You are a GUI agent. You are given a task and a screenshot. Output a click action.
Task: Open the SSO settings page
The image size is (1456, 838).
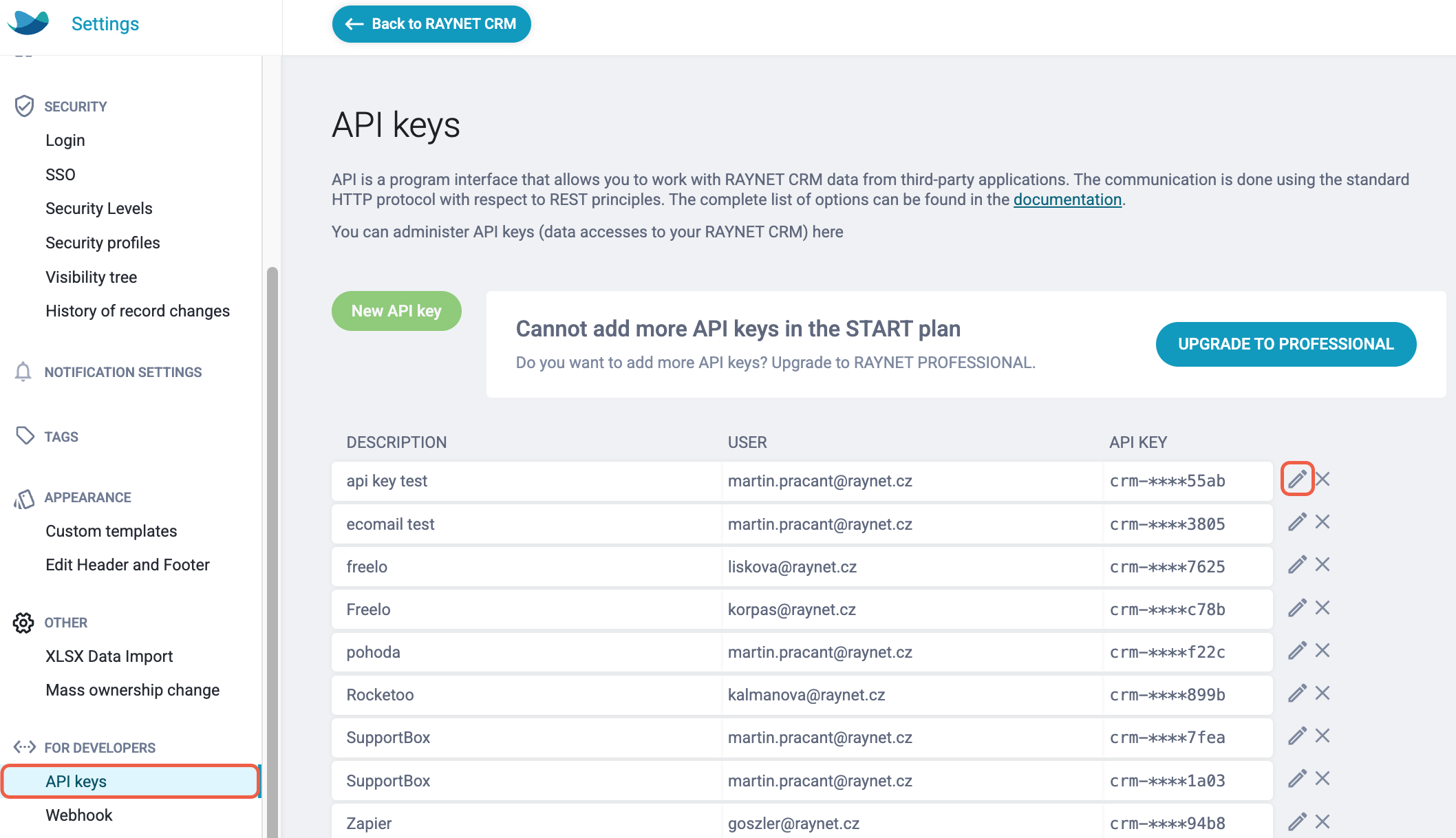click(x=61, y=175)
